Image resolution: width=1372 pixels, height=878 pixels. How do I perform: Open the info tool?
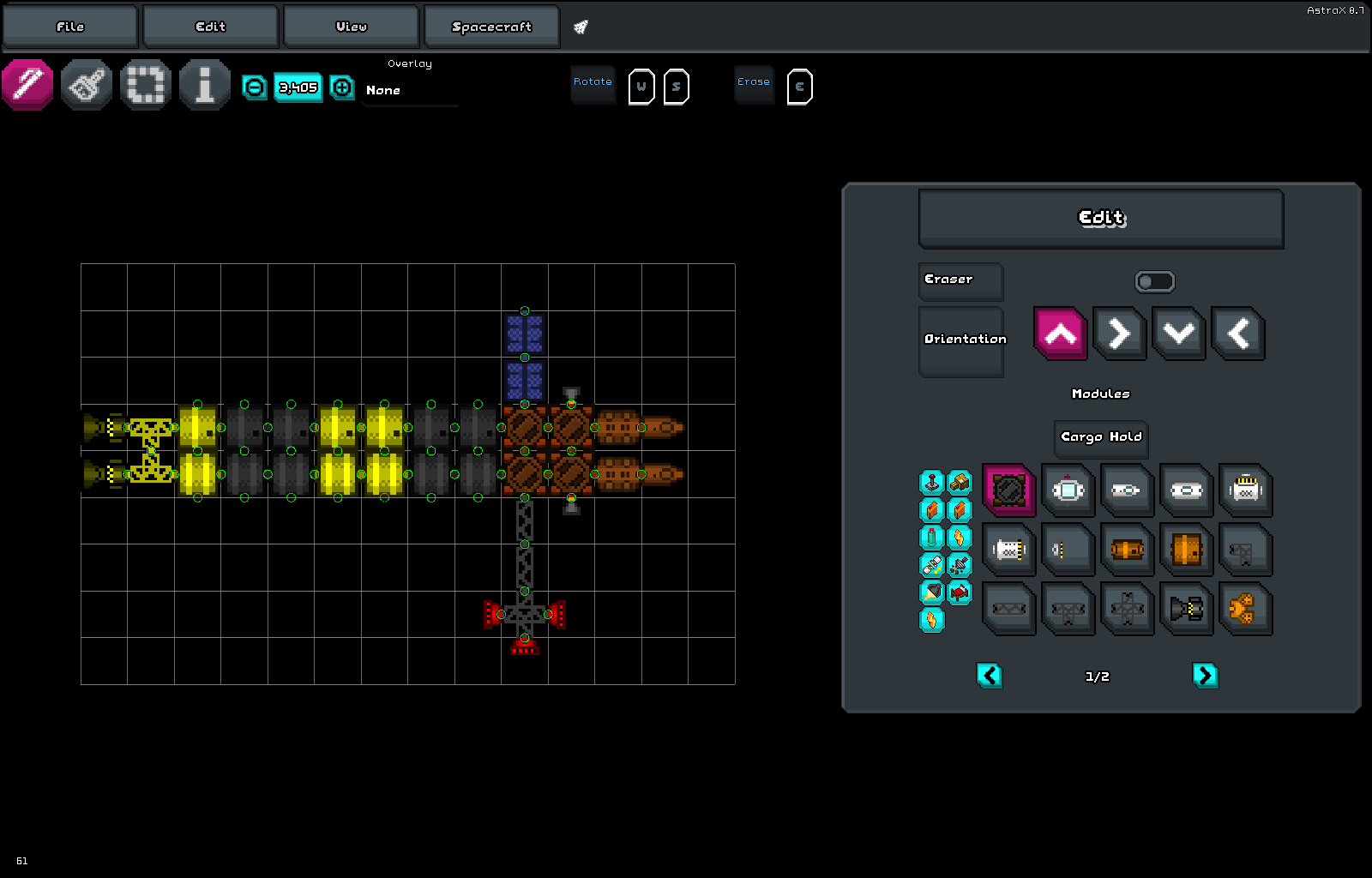205,85
